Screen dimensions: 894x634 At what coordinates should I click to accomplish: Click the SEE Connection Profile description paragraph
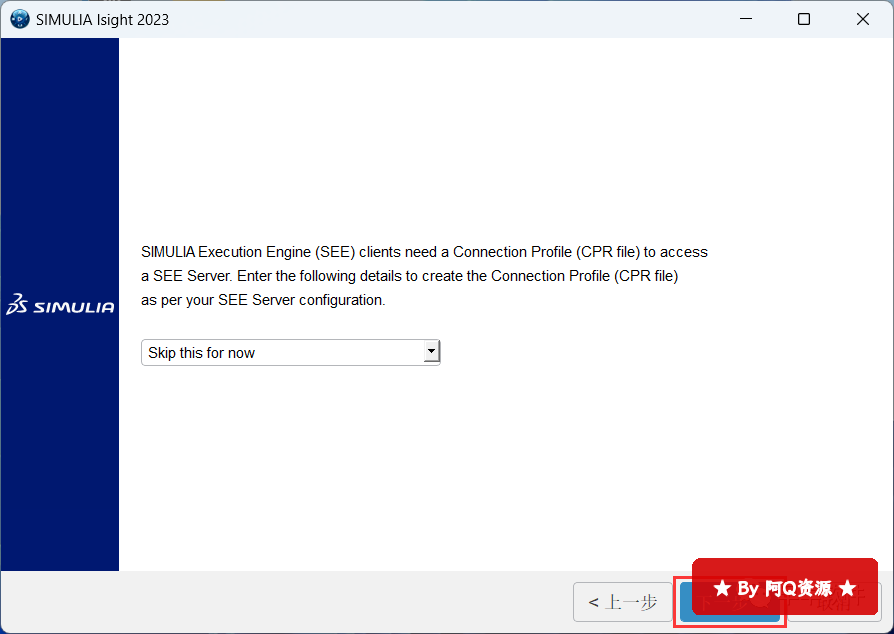pyautogui.click(x=424, y=276)
